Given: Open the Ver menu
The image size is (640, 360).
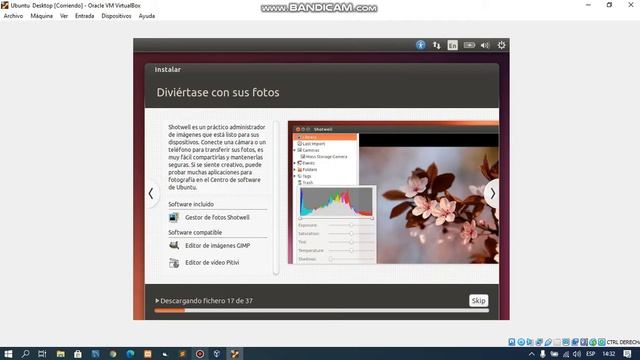Looking at the screenshot, I should [x=64, y=16].
